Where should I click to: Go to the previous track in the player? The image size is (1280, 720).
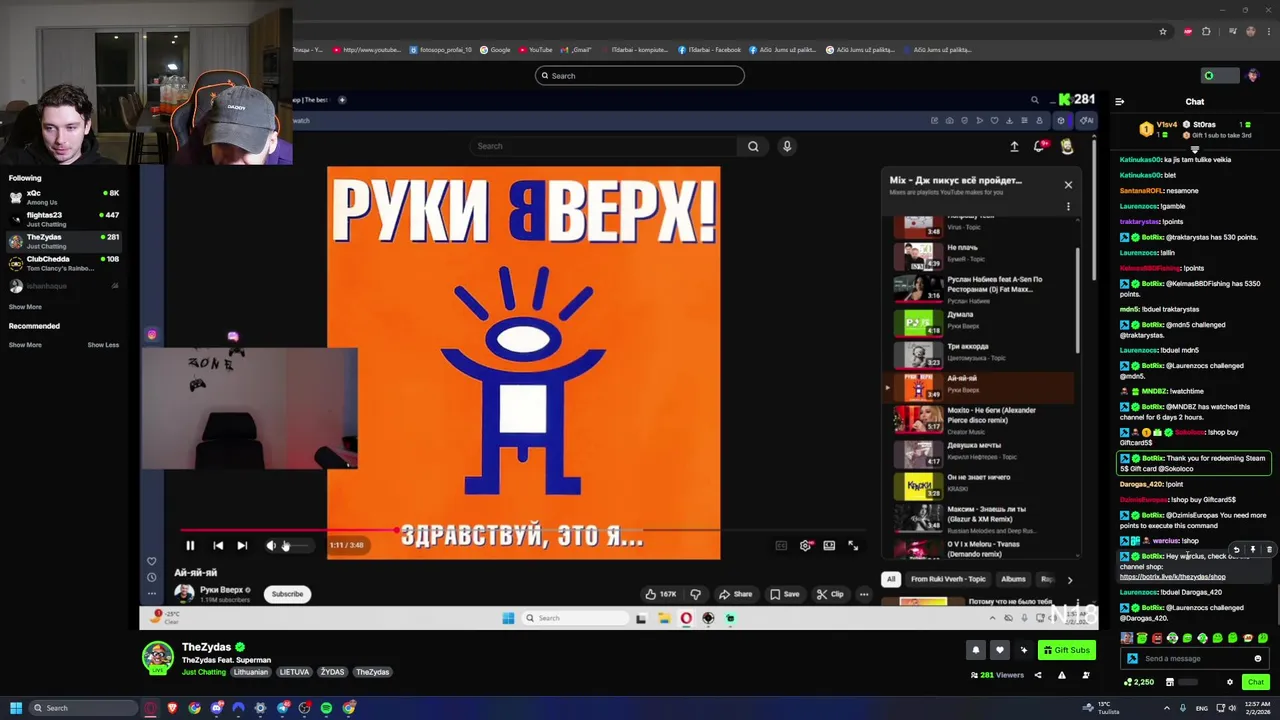(x=218, y=545)
